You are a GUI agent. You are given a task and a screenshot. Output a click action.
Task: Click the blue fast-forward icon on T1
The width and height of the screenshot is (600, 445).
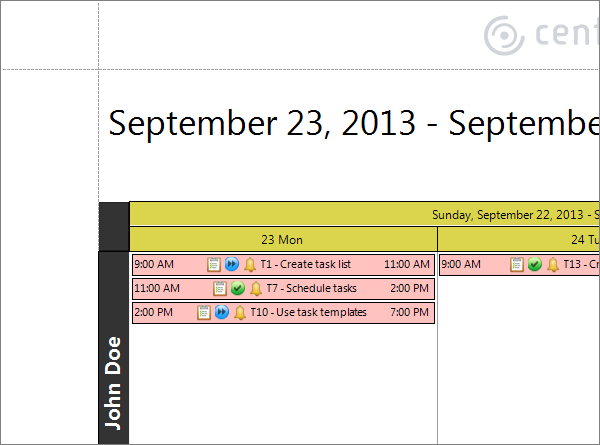point(231,264)
